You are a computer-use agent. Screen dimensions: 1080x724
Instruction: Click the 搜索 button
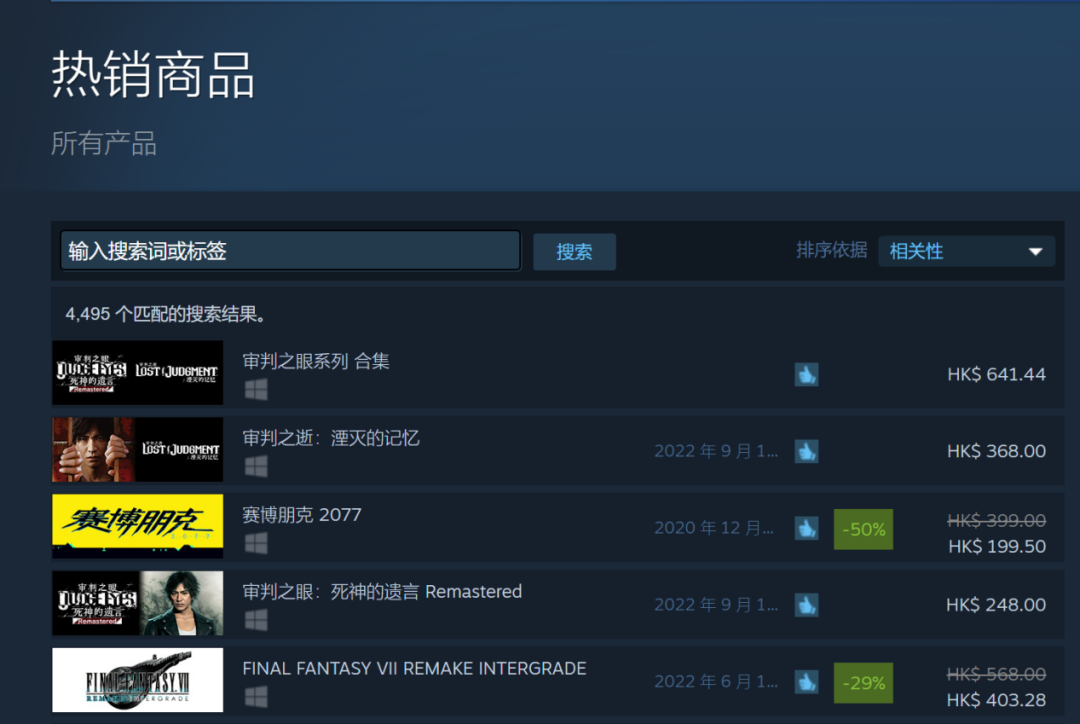574,251
